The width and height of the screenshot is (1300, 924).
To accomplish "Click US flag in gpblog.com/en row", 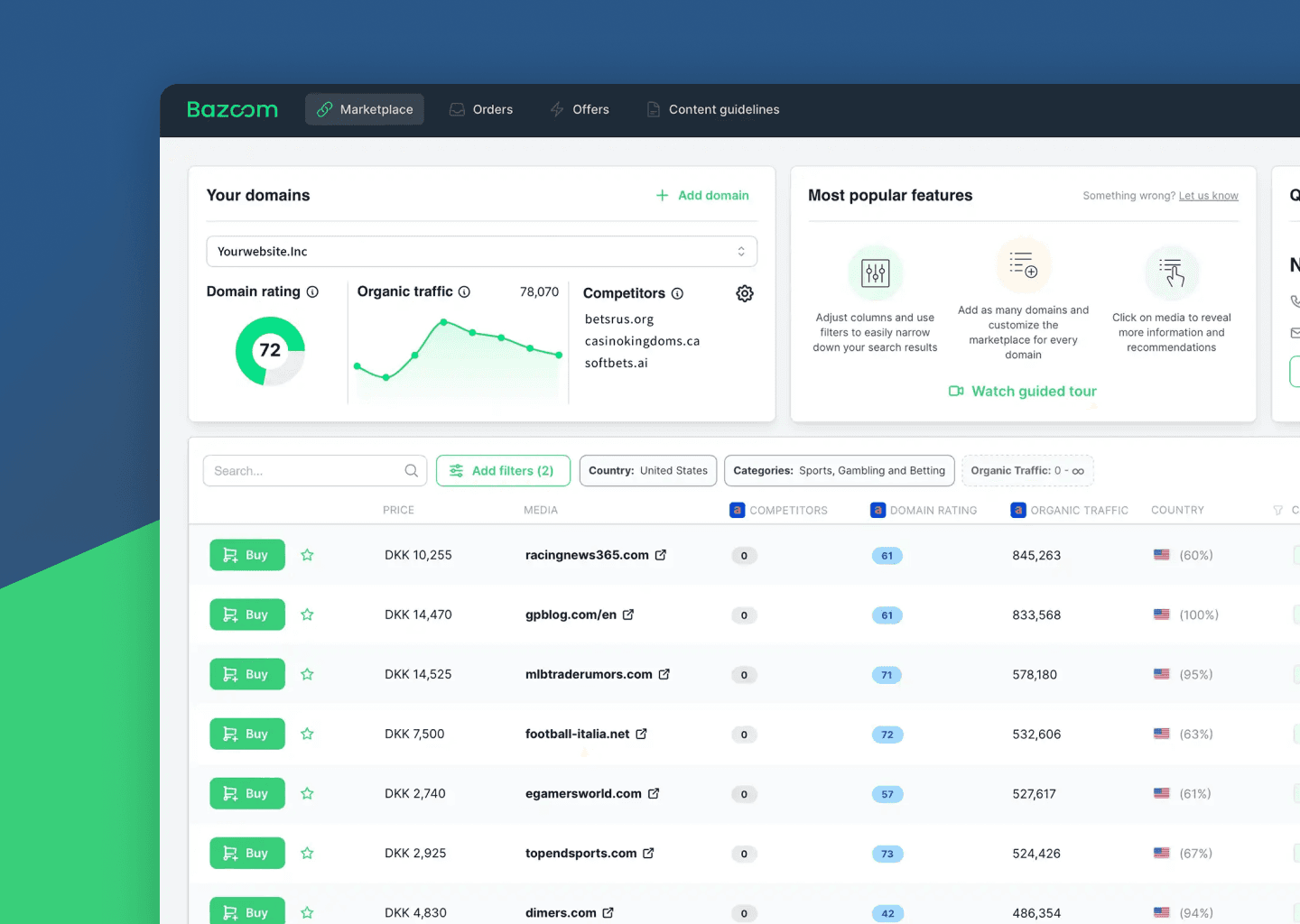I will (x=1162, y=614).
